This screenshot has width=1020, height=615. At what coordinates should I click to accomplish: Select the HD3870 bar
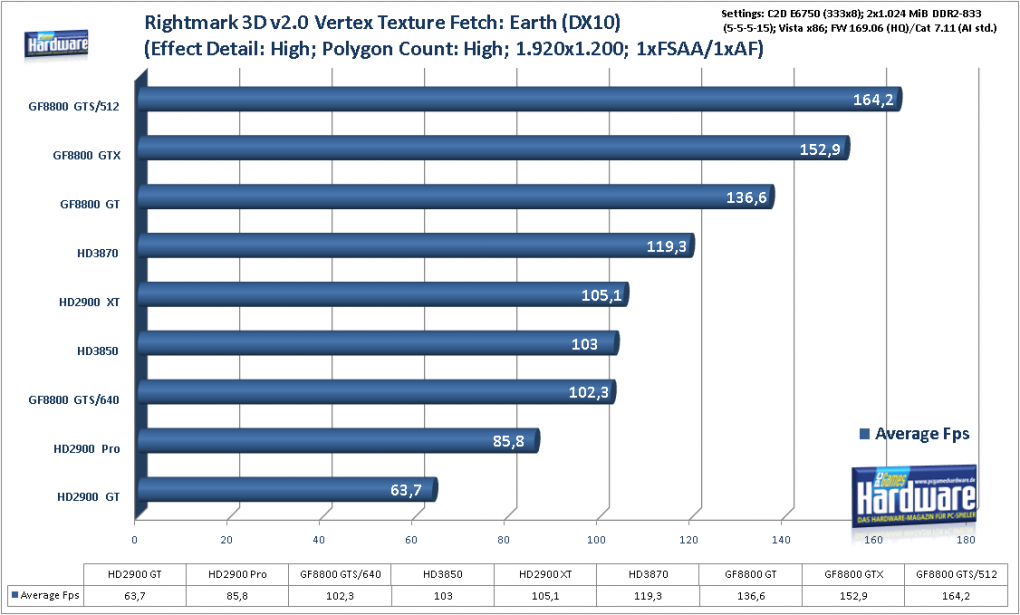click(x=416, y=245)
